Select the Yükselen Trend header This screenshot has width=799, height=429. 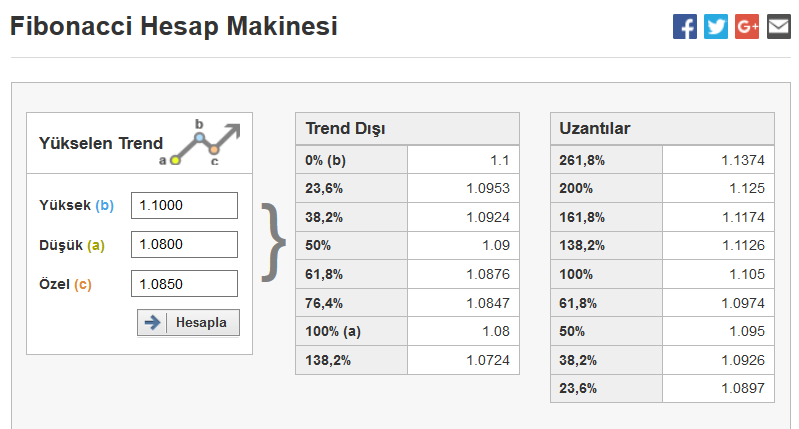click(101, 143)
